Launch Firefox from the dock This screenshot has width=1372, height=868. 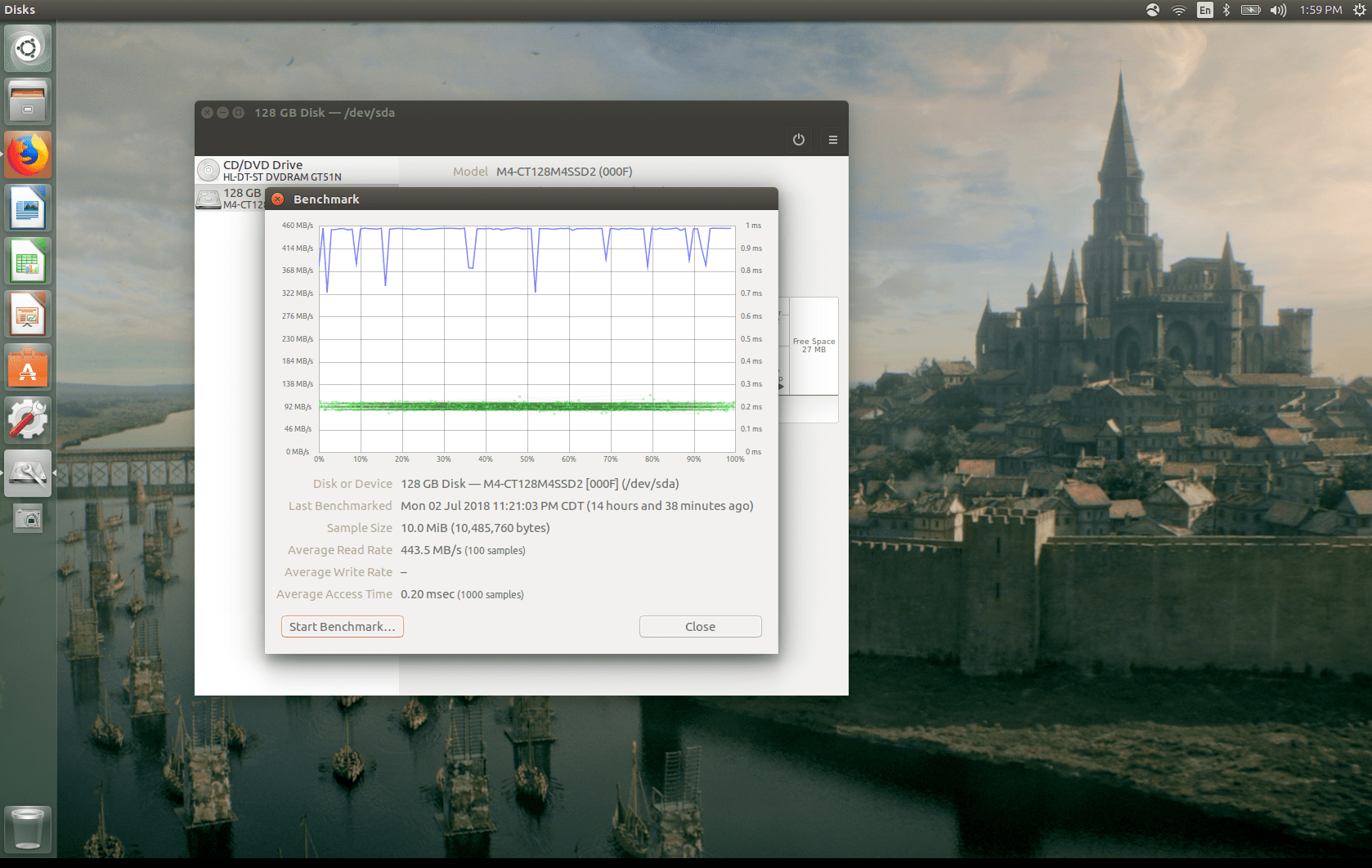(28, 154)
